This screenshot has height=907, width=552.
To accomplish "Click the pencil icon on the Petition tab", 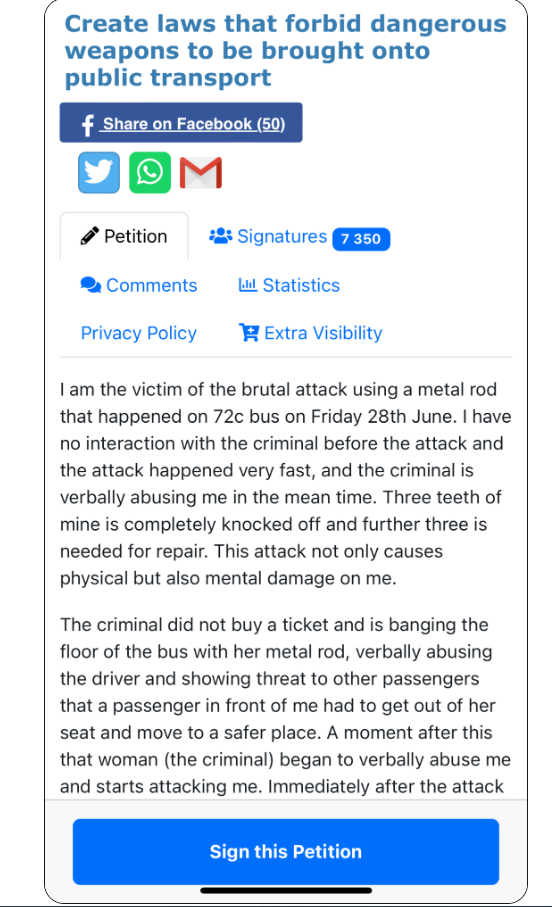I will coord(90,236).
